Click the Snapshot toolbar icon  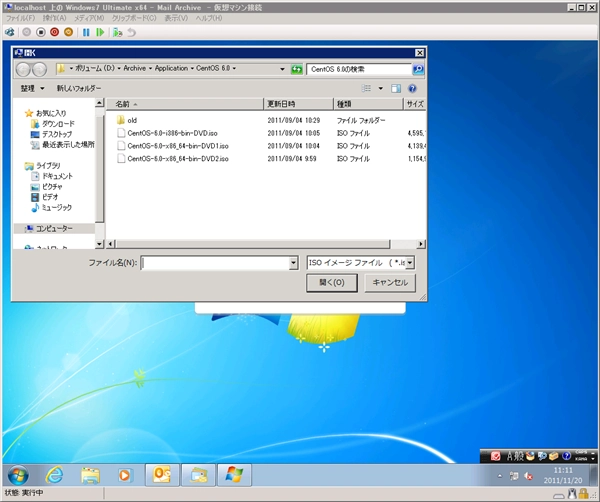[x=117, y=33]
